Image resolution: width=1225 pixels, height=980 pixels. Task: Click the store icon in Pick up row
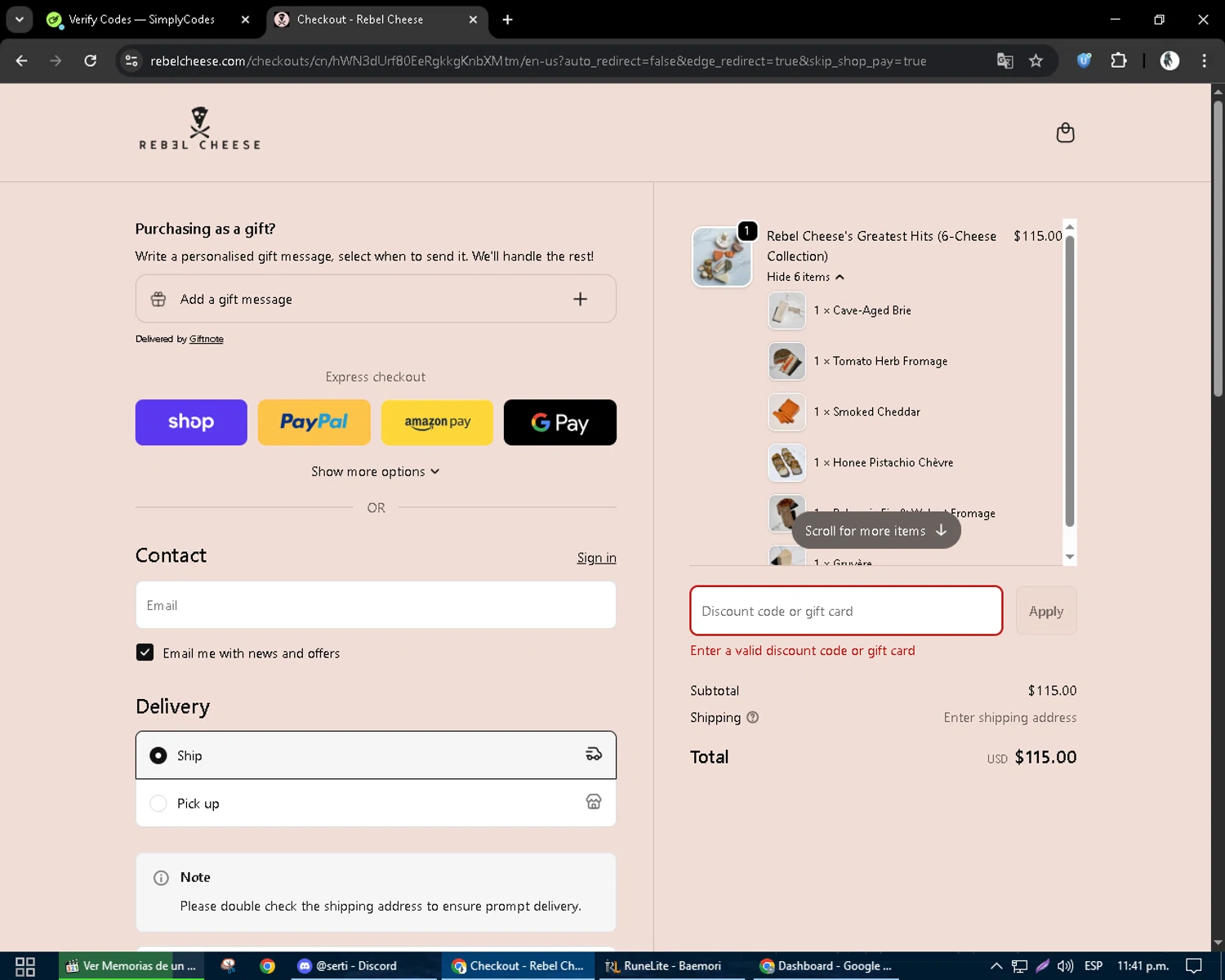coord(594,802)
